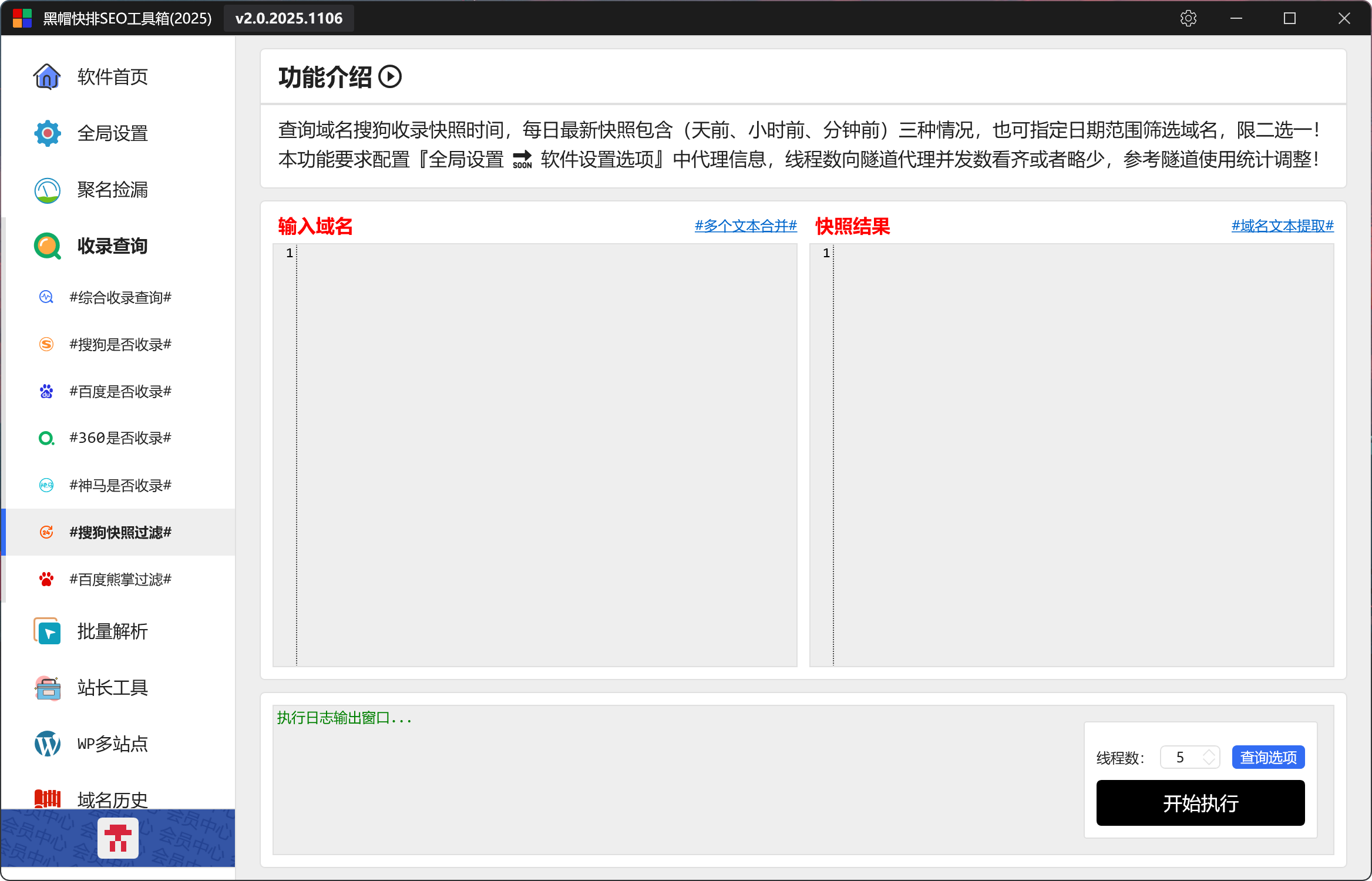Click the WordPress logo for WP多站点
This screenshot has width=1372, height=881.
pyautogui.click(x=47, y=744)
